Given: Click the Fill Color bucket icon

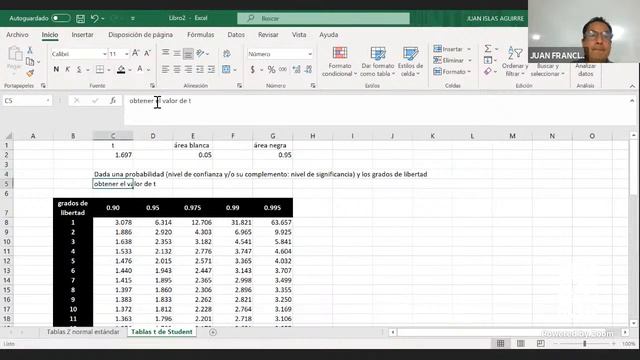Looking at the screenshot, I should [121, 69].
